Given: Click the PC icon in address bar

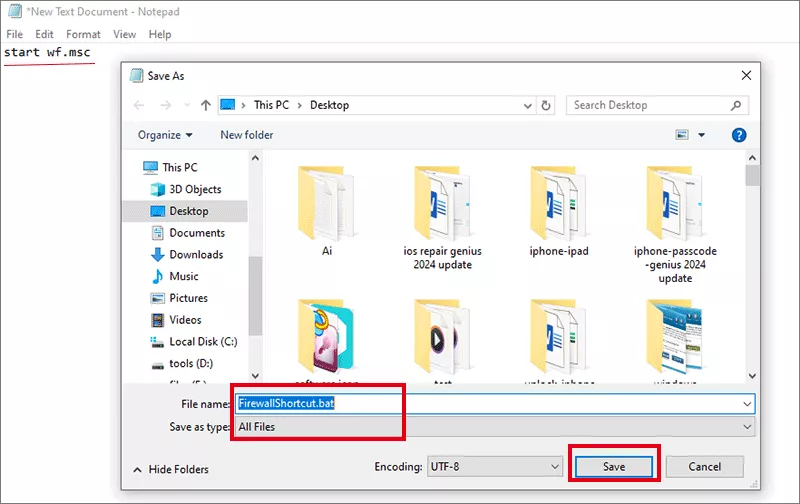Looking at the screenshot, I should (x=228, y=105).
